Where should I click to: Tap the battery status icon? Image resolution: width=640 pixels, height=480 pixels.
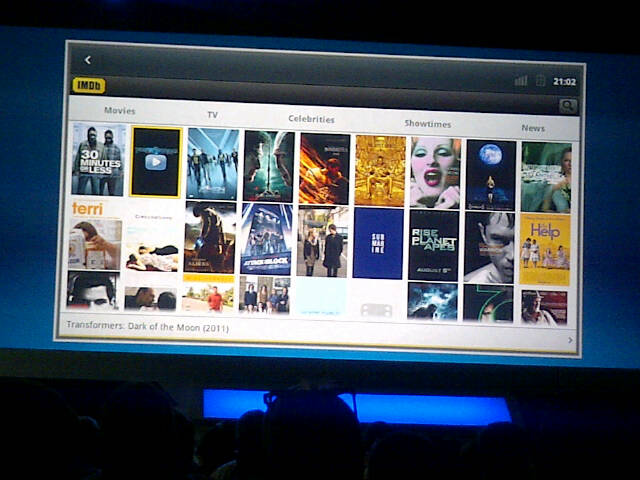pos(540,81)
